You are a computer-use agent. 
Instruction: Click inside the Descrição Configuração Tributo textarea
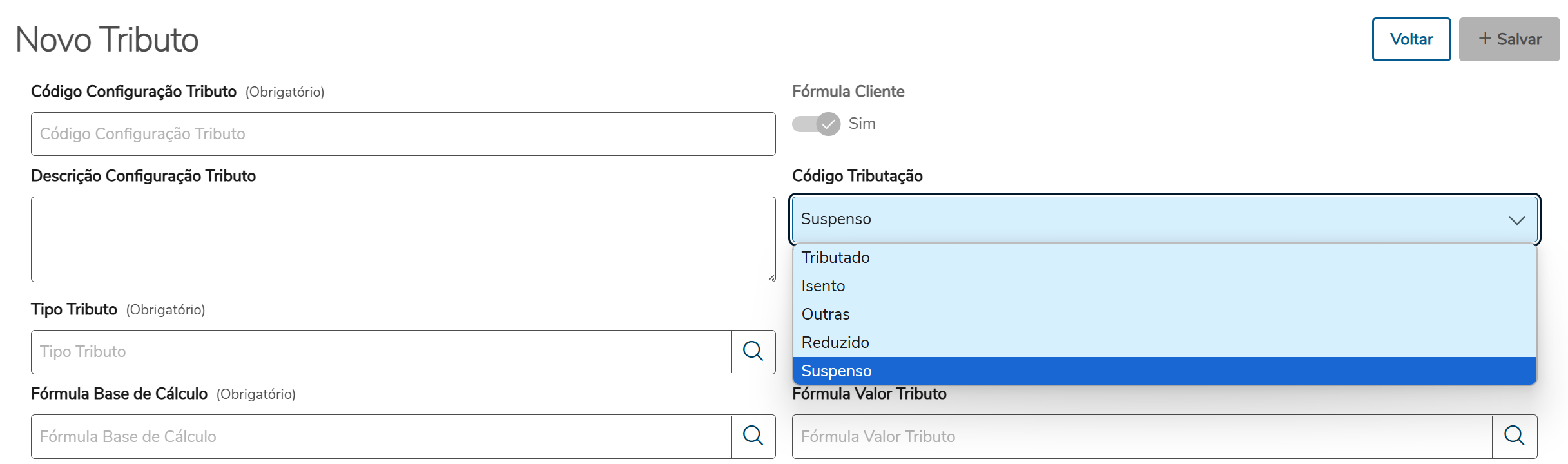click(403, 239)
